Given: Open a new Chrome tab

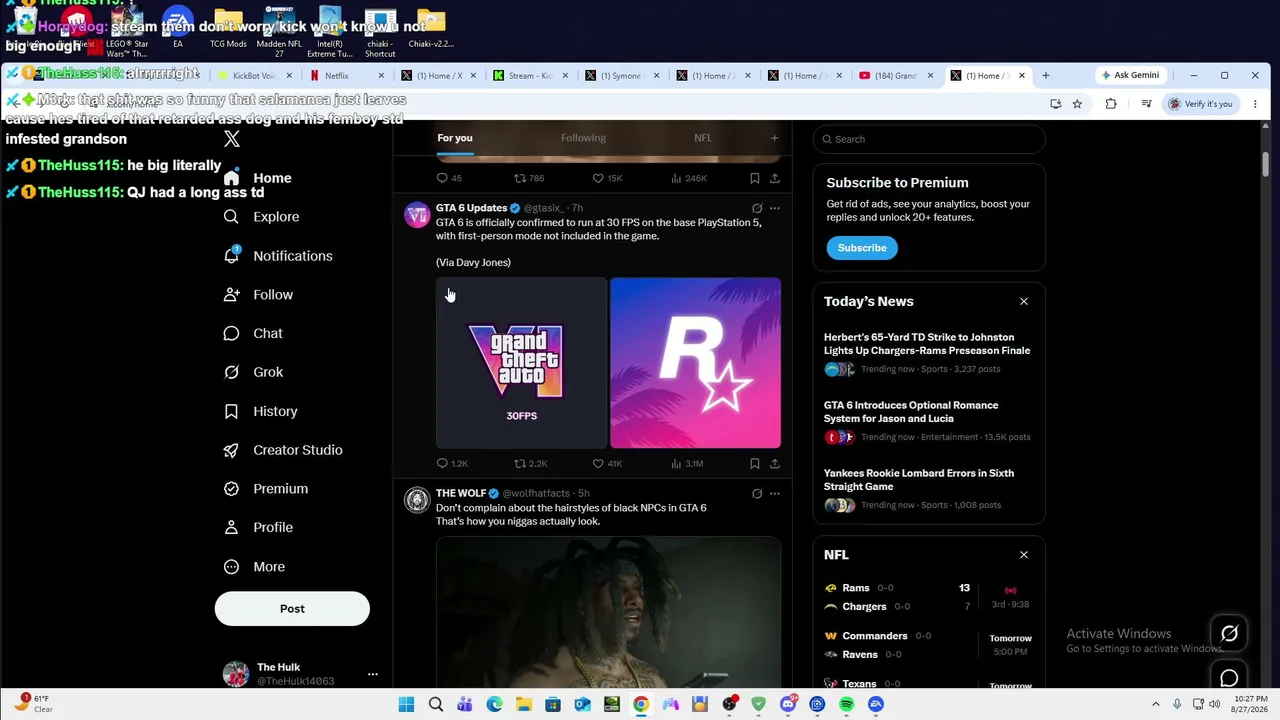Looking at the screenshot, I should (1046, 76).
